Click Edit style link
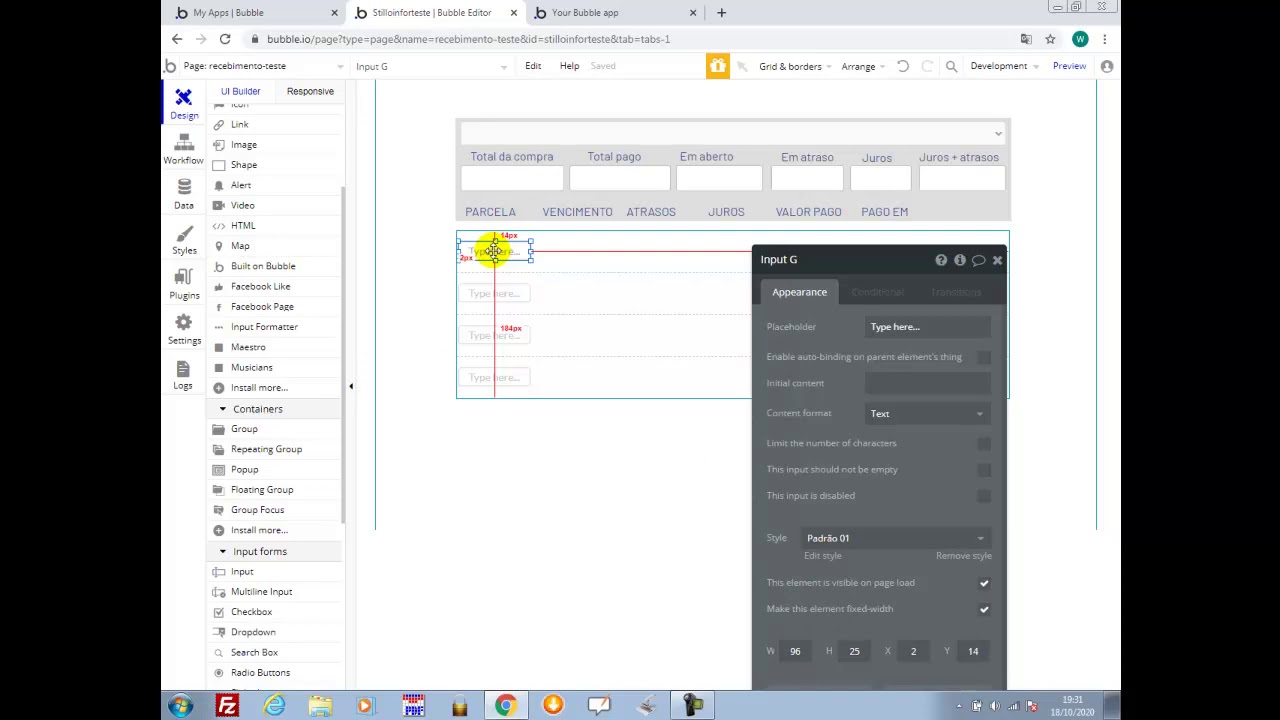Viewport: 1280px width, 720px height. pyautogui.click(x=823, y=556)
